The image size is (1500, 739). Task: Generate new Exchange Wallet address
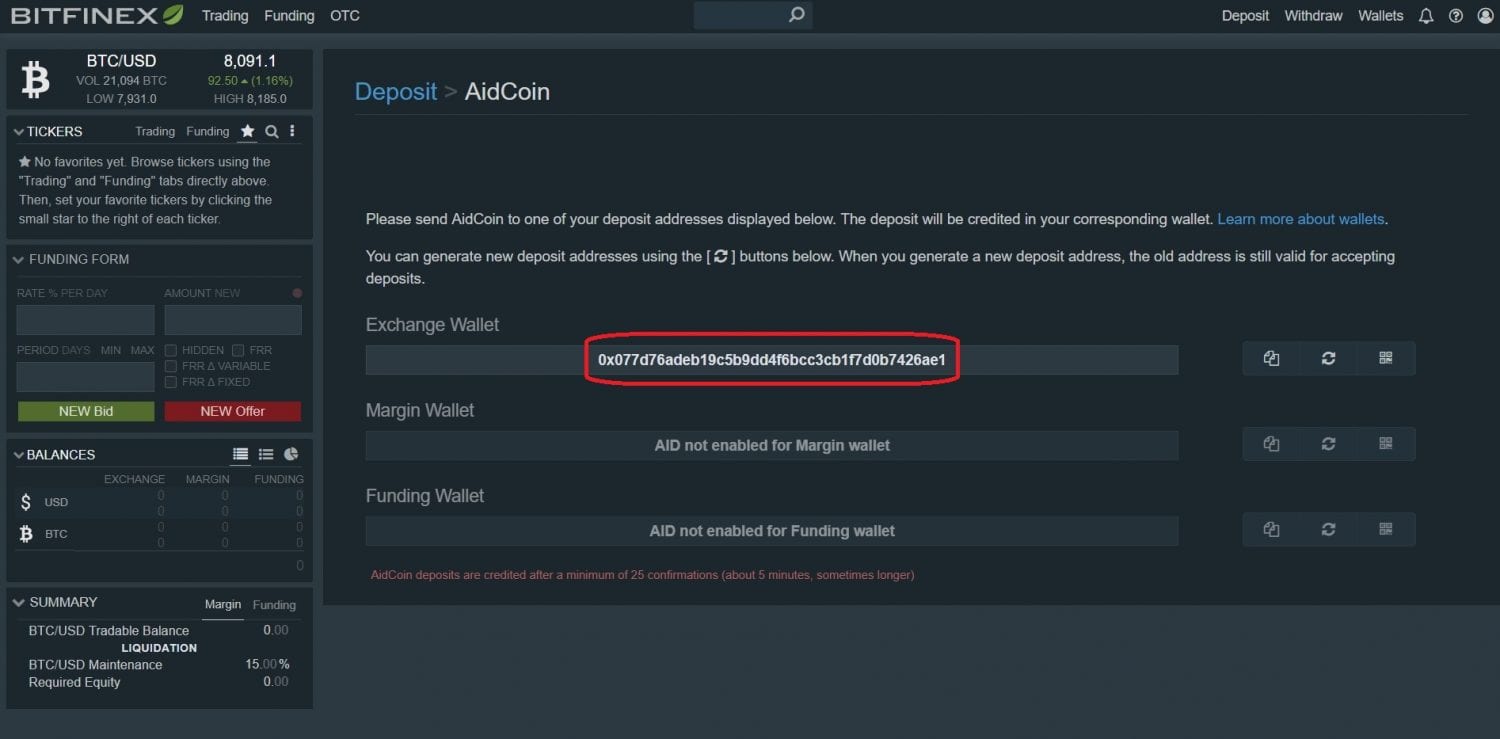1328,358
